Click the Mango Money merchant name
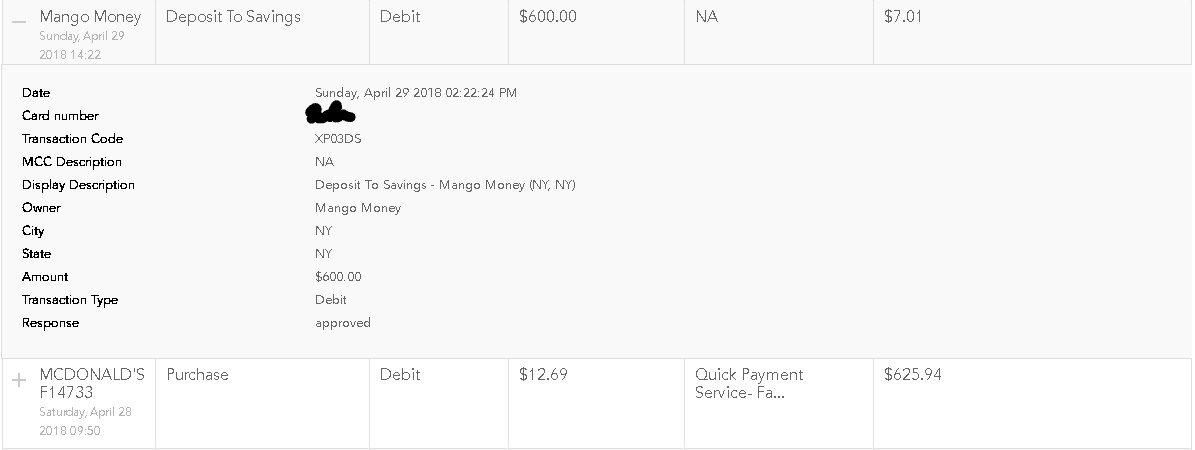Image resolution: width=1195 pixels, height=450 pixels. [x=90, y=17]
